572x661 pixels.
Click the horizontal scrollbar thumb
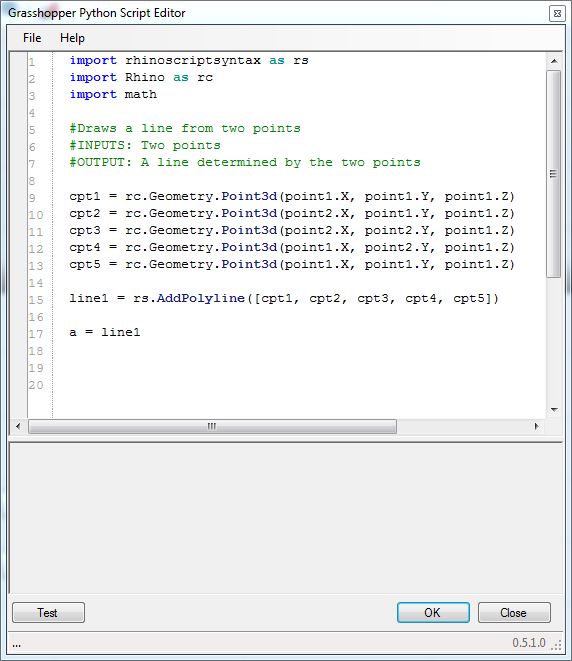(x=212, y=426)
